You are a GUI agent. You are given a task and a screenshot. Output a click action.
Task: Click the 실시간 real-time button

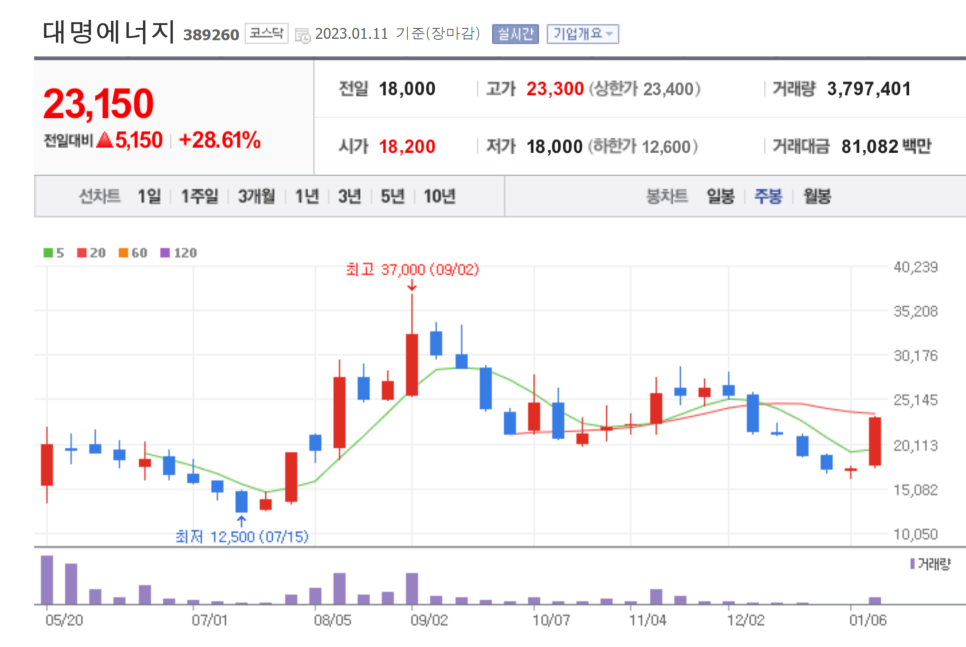516,34
